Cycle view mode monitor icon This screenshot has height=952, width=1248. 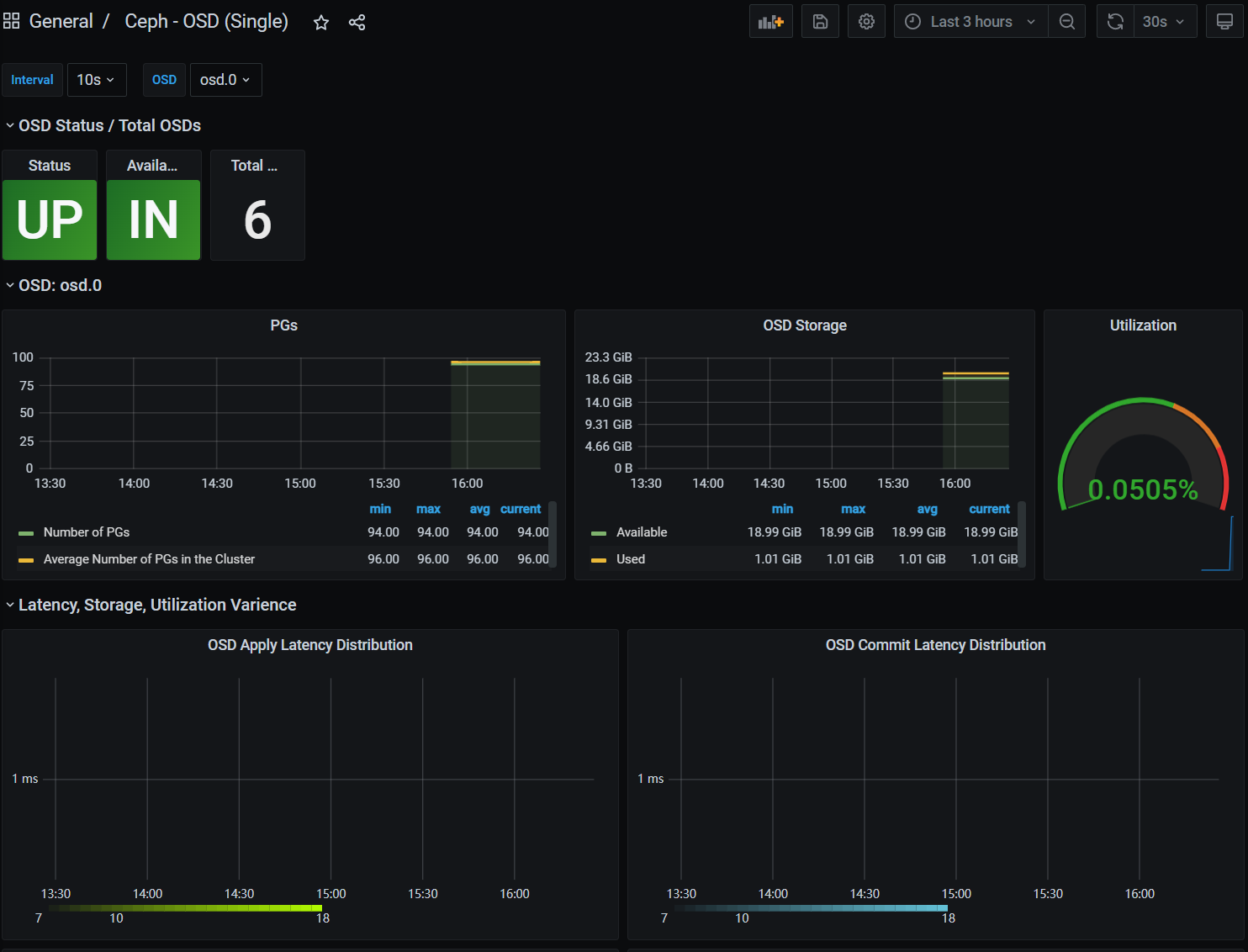click(x=1225, y=22)
